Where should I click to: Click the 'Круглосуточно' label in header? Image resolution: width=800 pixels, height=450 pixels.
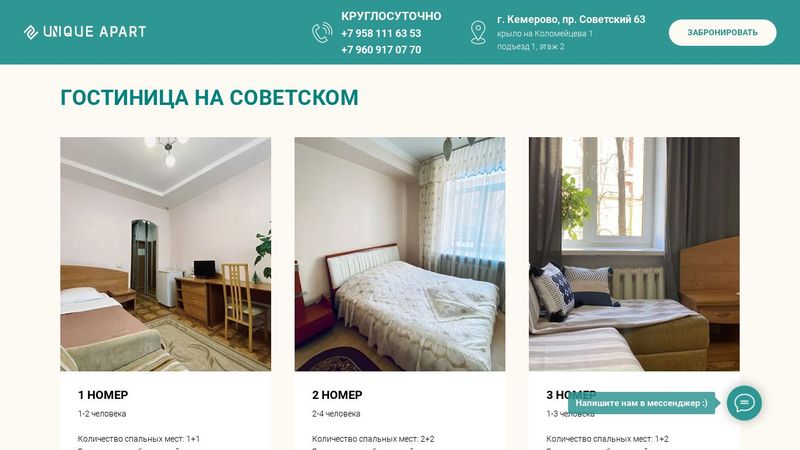(x=391, y=16)
